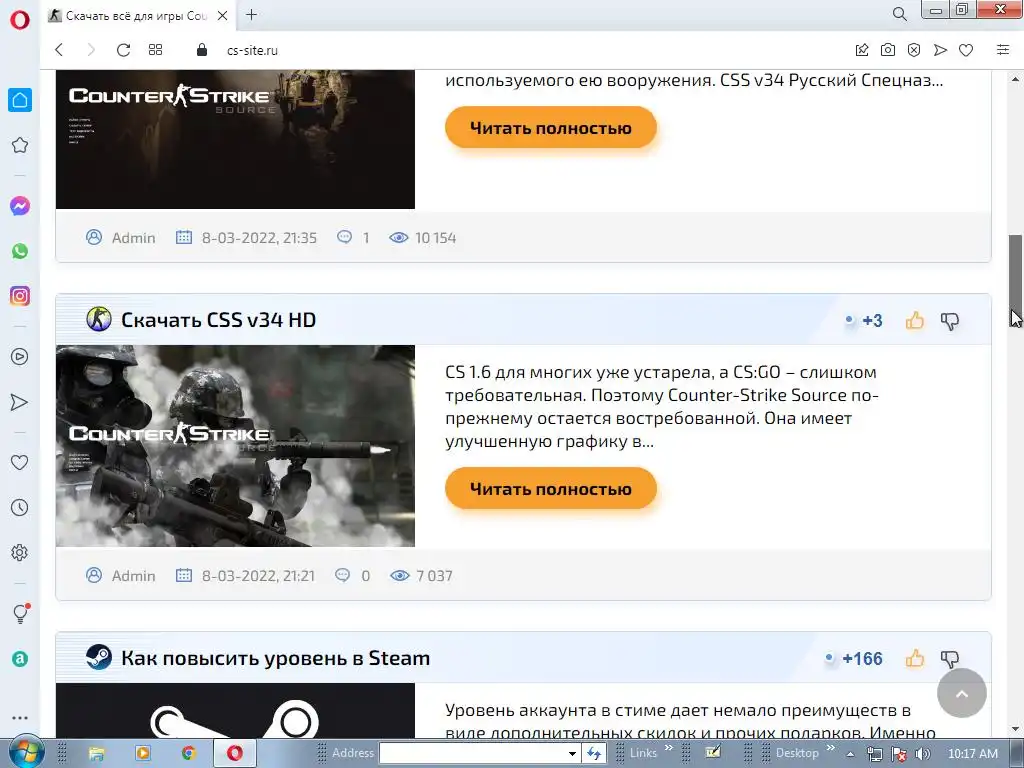1024x768 pixels.
Task: Click date '8-03-2022, 21:35'
Action: (259, 238)
